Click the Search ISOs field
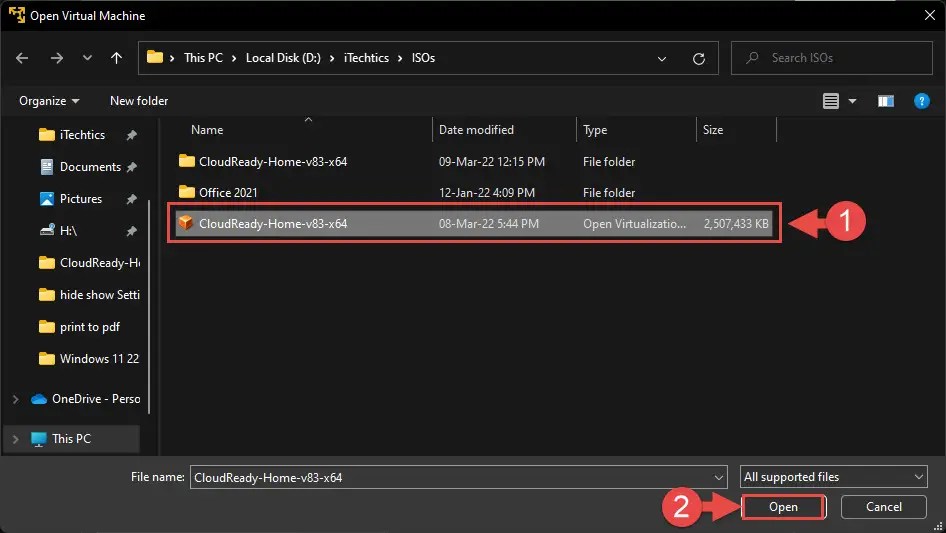The image size is (946, 533). 831,58
